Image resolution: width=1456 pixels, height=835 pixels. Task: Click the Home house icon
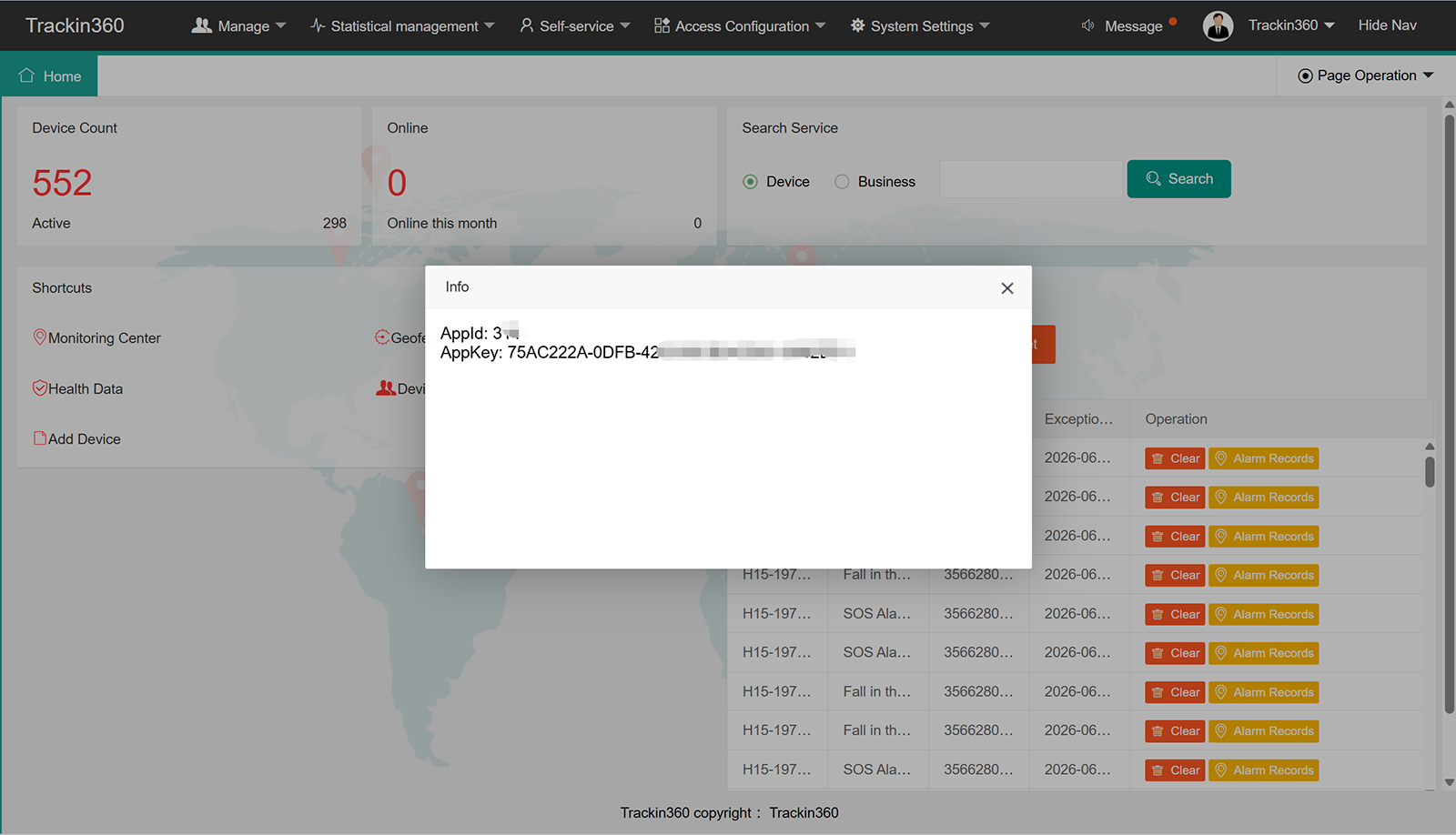click(x=26, y=75)
